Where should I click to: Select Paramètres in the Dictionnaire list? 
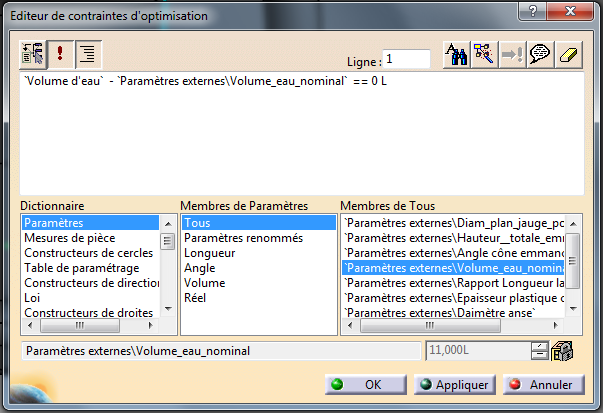point(90,223)
